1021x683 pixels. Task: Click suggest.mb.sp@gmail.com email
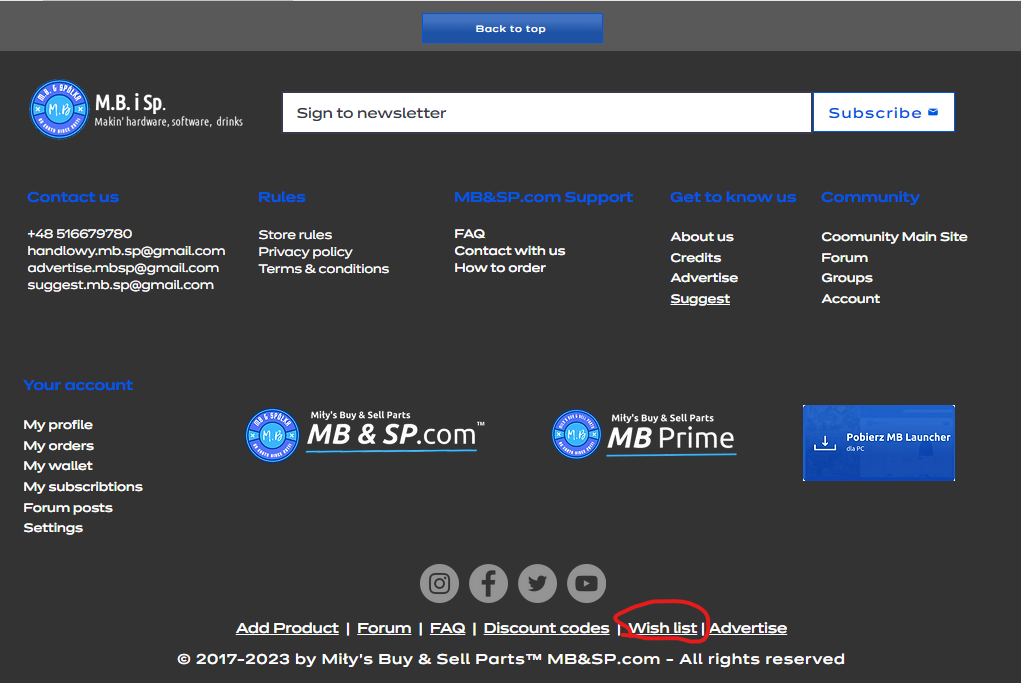click(x=120, y=285)
